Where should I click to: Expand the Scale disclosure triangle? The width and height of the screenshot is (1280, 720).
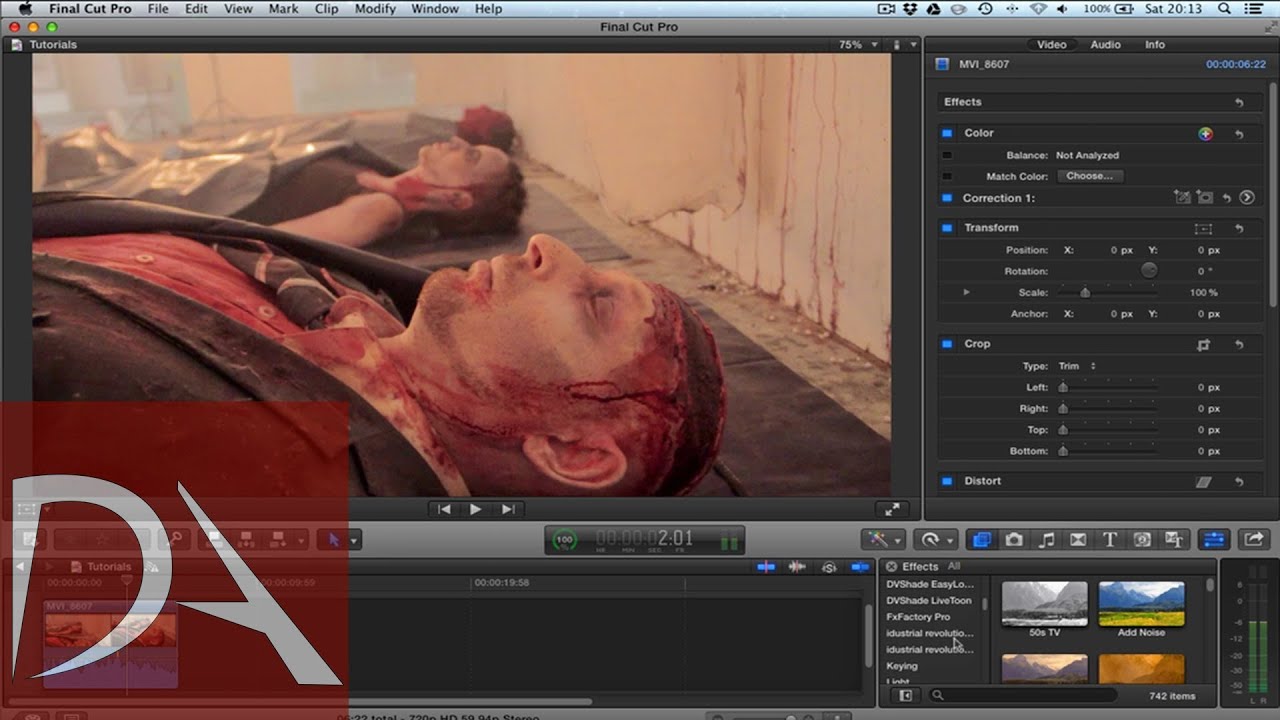pyautogui.click(x=966, y=292)
